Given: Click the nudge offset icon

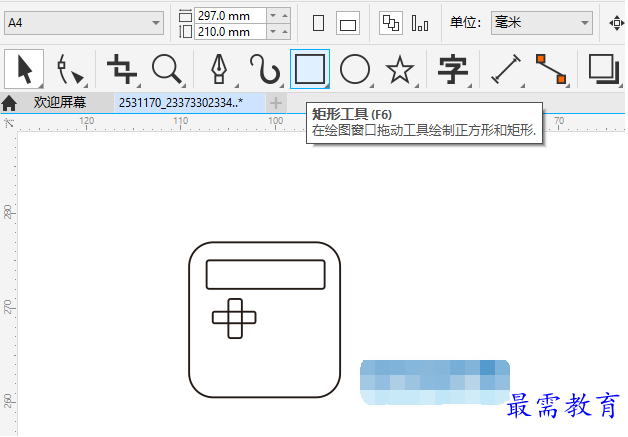Looking at the screenshot, I should [x=617, y=23].
